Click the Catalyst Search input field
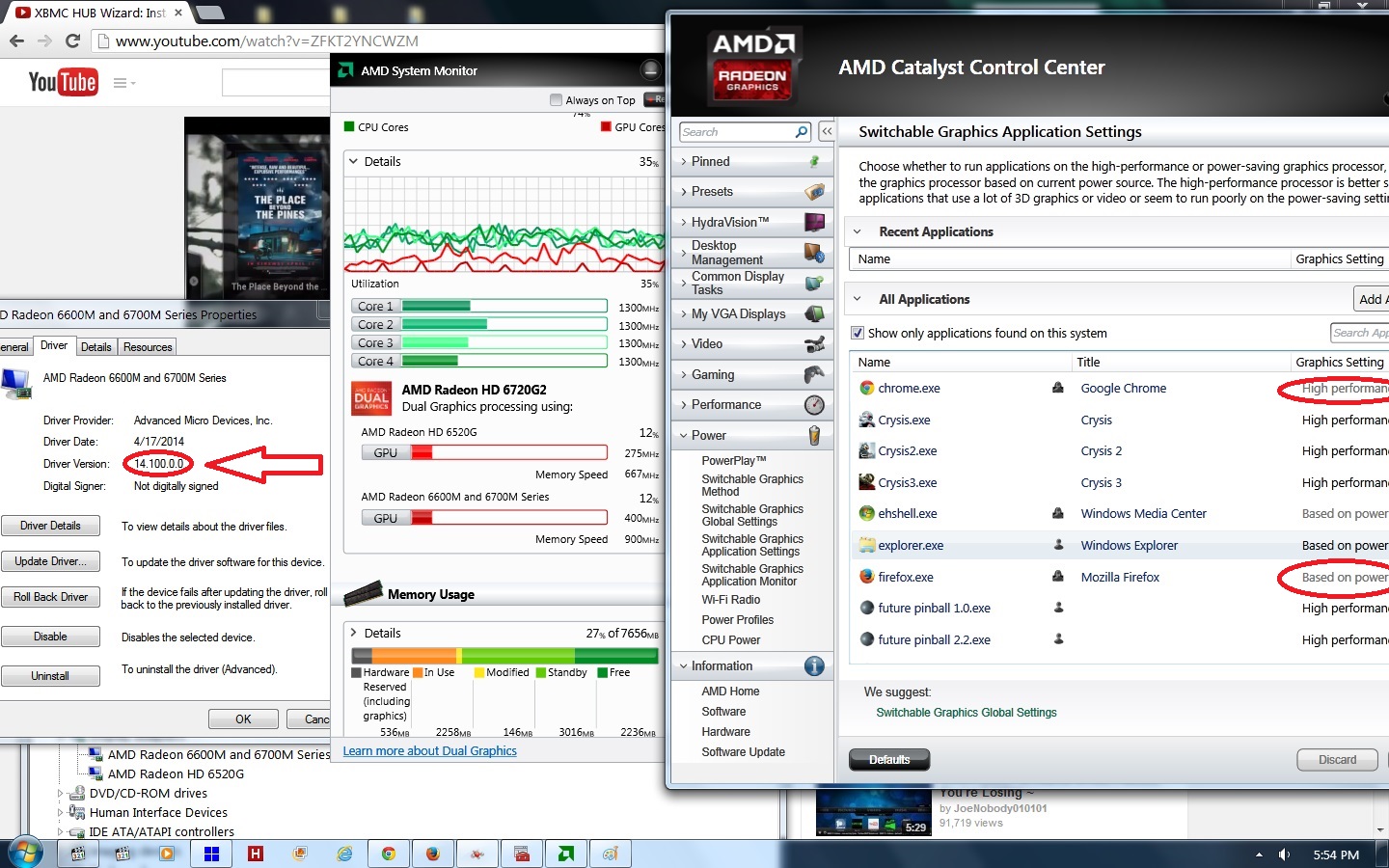 click(x=737, y=132)
